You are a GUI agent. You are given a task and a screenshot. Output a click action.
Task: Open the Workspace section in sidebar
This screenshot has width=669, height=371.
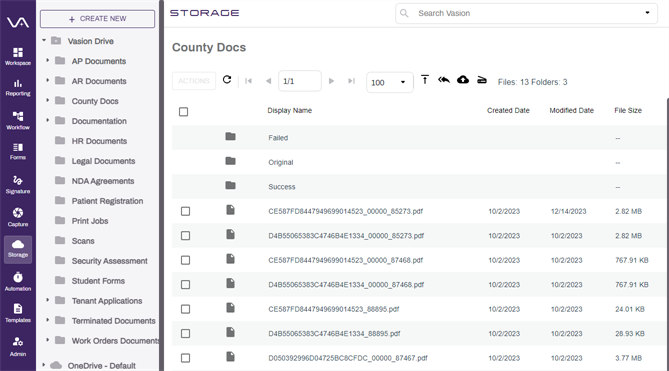18,56
